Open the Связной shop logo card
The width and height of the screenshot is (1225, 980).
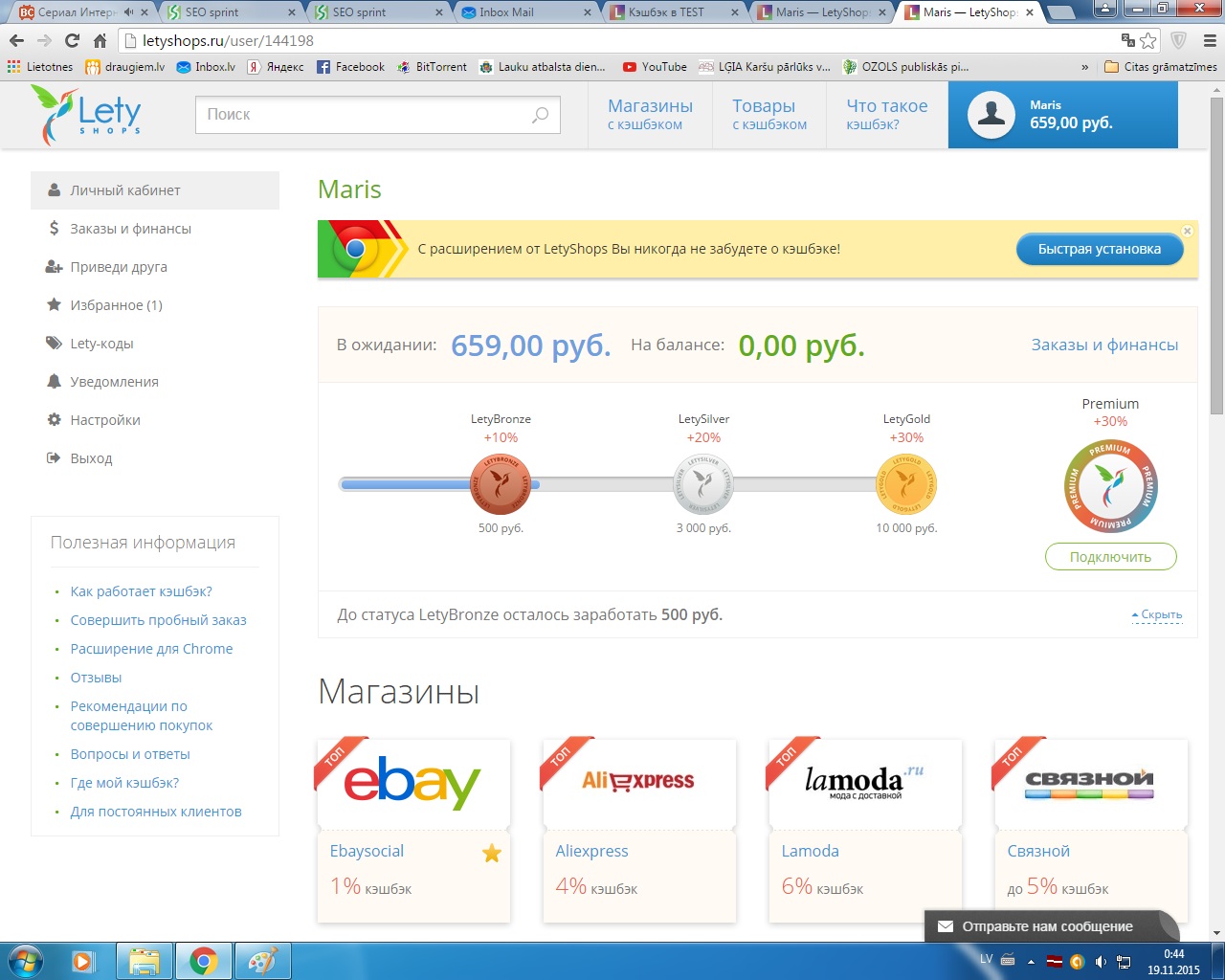1091,784
